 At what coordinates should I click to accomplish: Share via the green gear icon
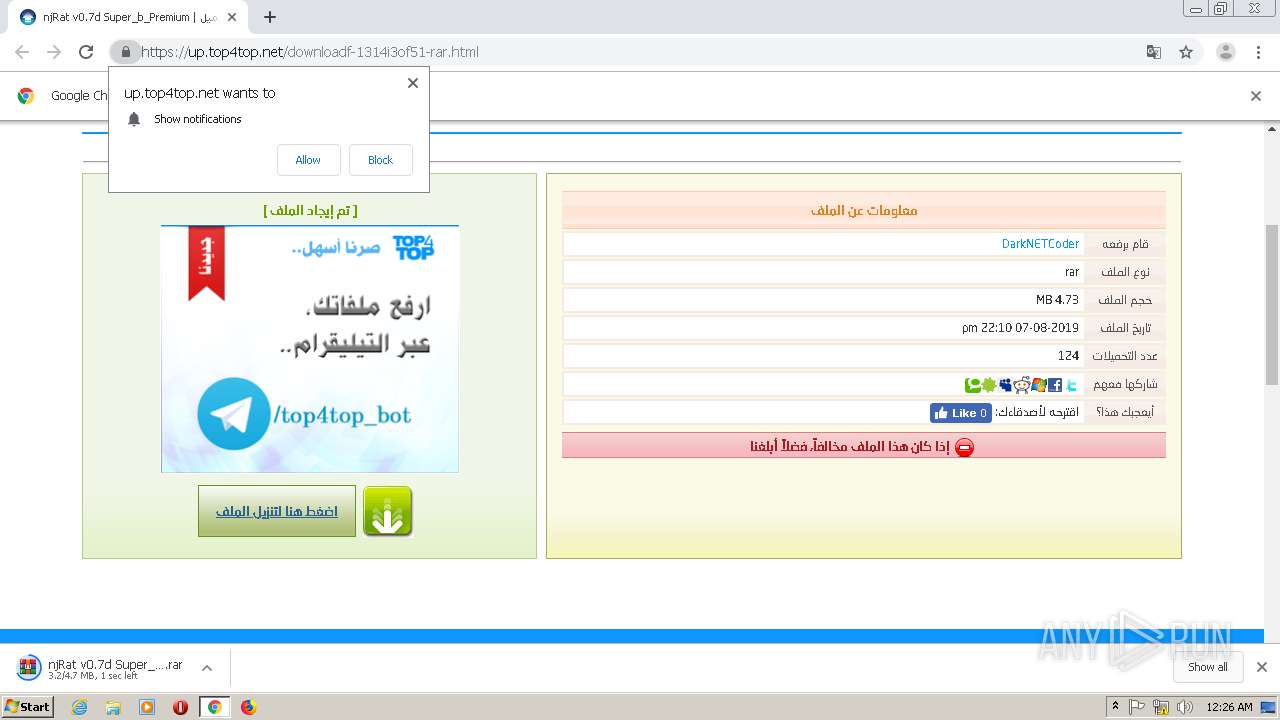pos(989,384)
